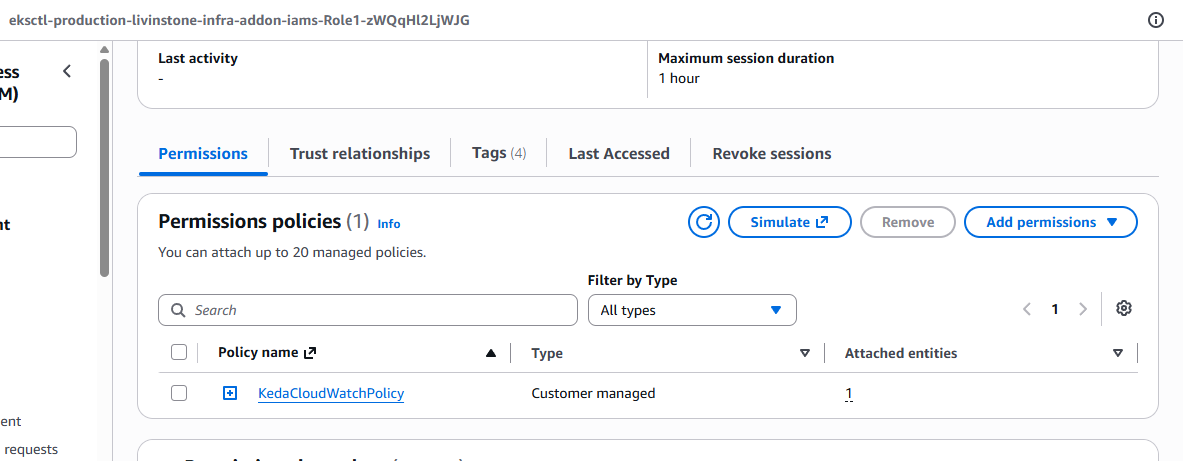Open the Trust relationships tab
Screen dimensions: 1183x461
tap(360, 154)
